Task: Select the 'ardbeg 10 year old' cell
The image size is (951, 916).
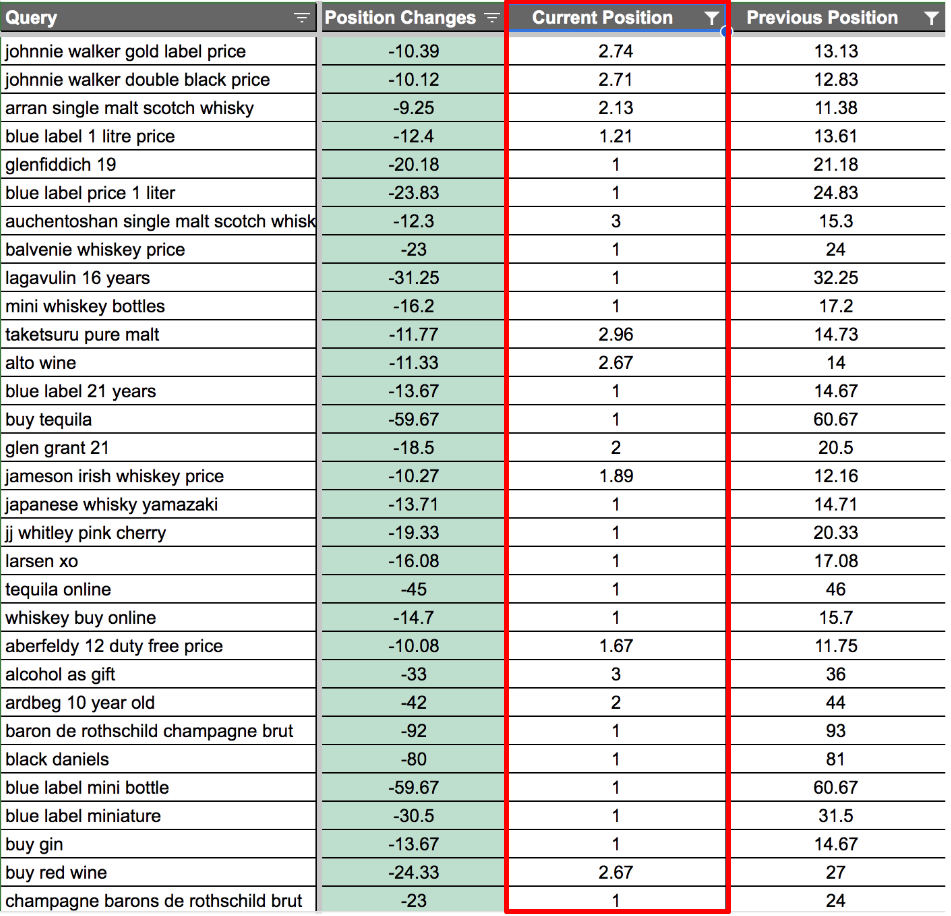Action: (x=159, y=702)
